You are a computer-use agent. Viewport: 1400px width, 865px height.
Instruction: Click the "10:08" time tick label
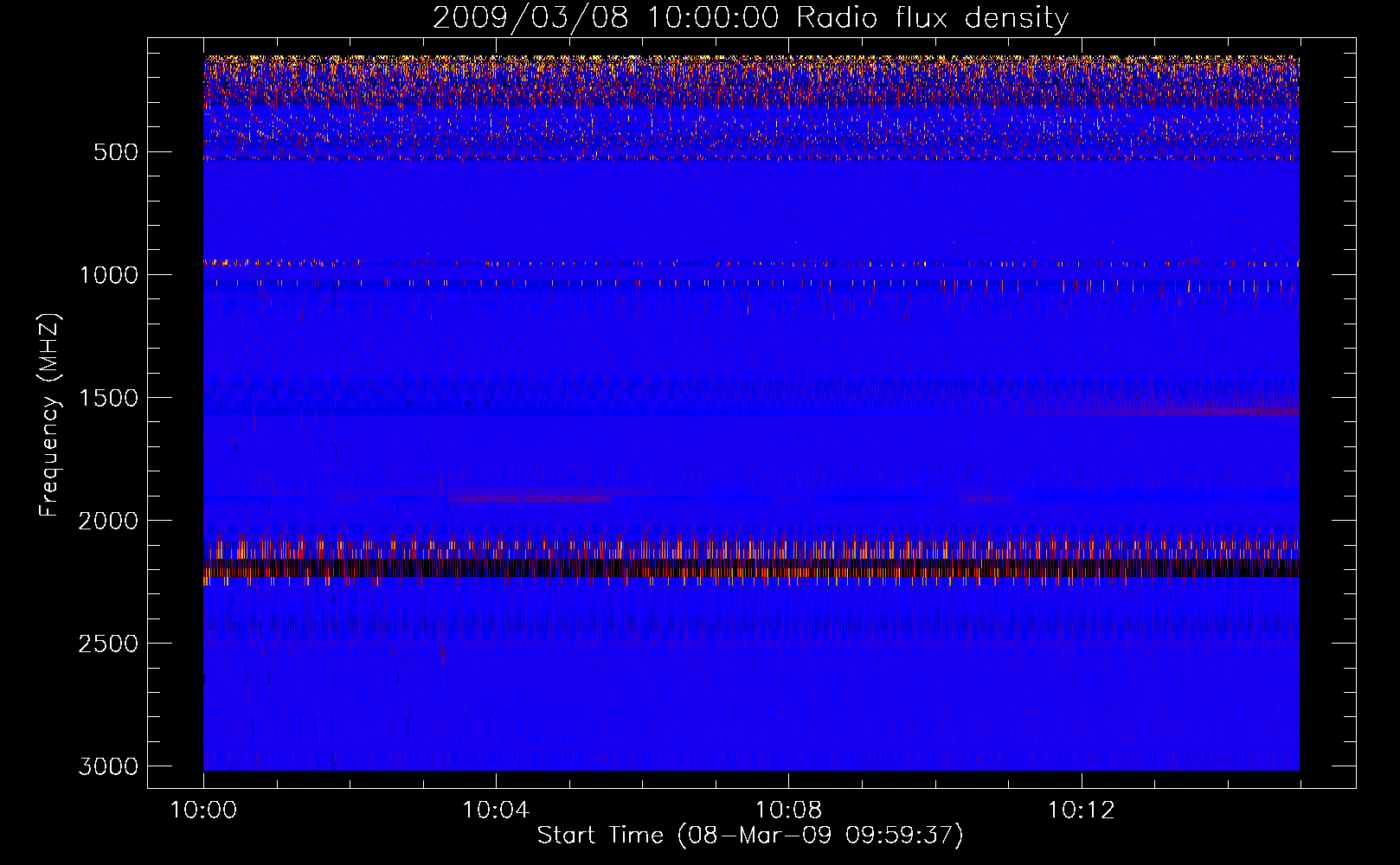[788, 811]
